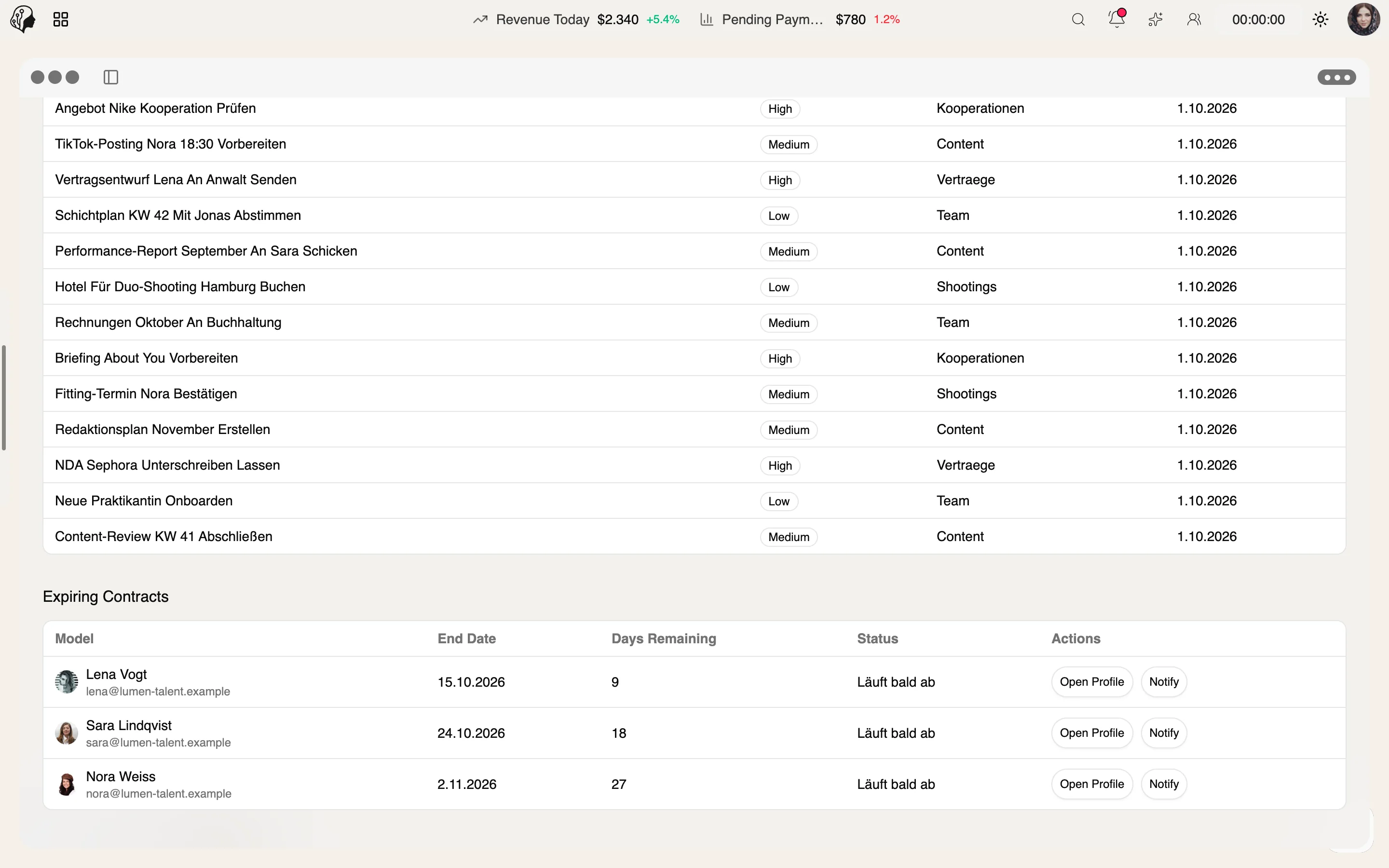This screenshot has height=868, width=1389.
Task: Click the 00:00:00 timer
Action: point(1258,19)
